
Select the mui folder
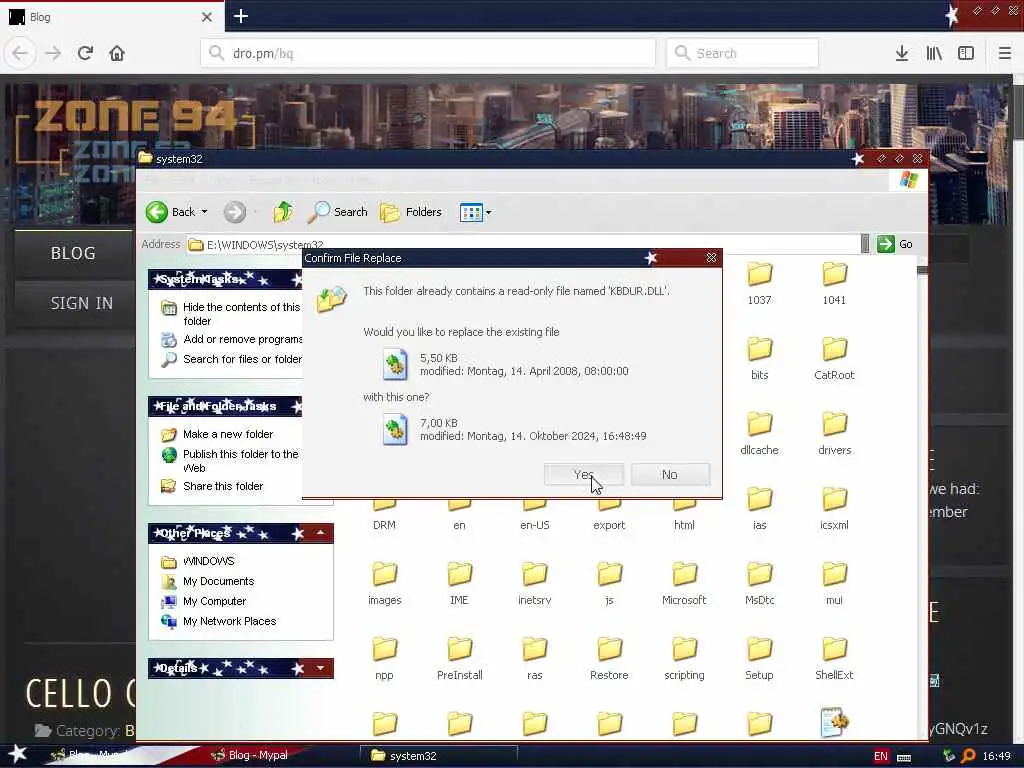tap(834, 584)
